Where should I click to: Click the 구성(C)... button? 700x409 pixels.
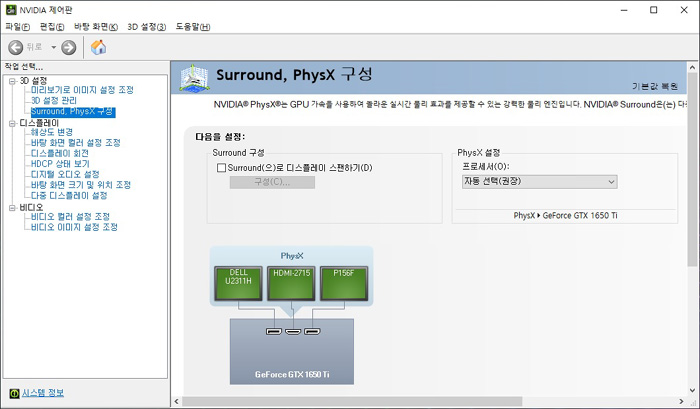coord(272,182)
